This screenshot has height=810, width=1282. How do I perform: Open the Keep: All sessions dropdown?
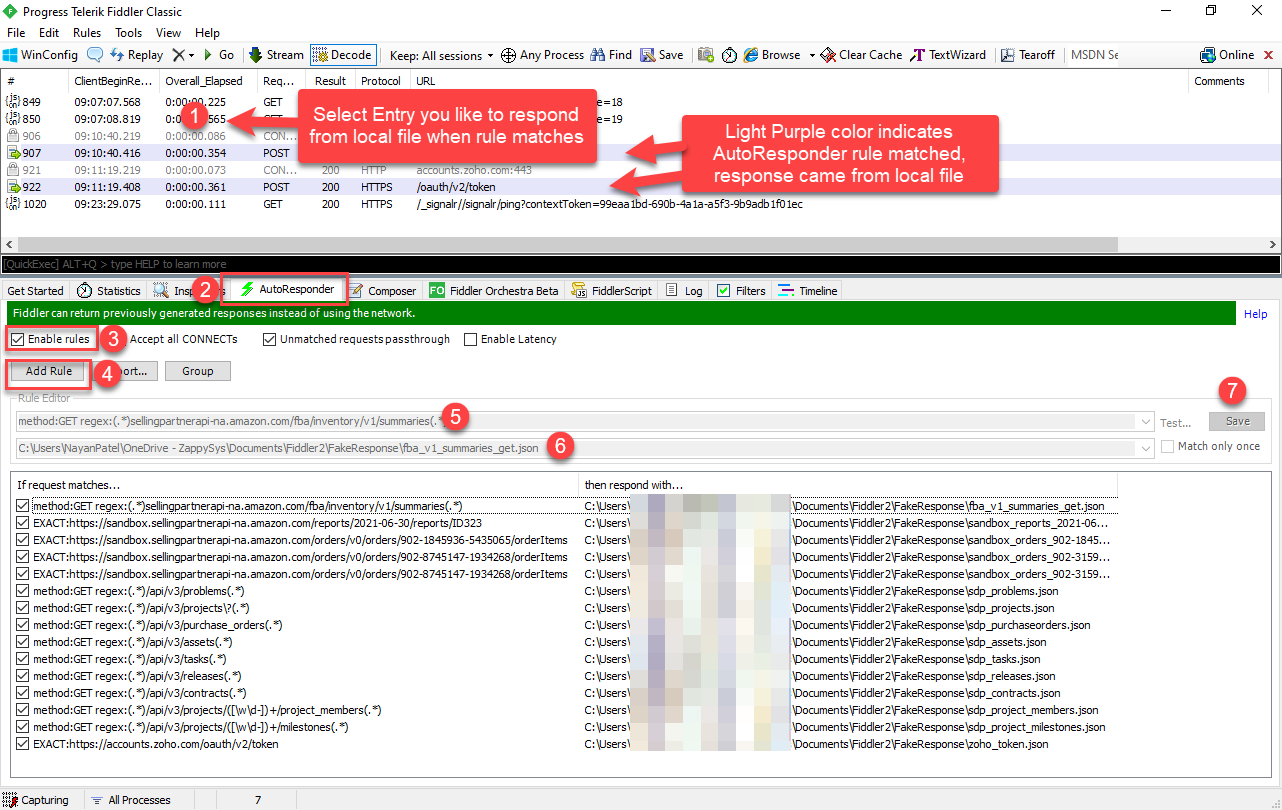point(441,55)
